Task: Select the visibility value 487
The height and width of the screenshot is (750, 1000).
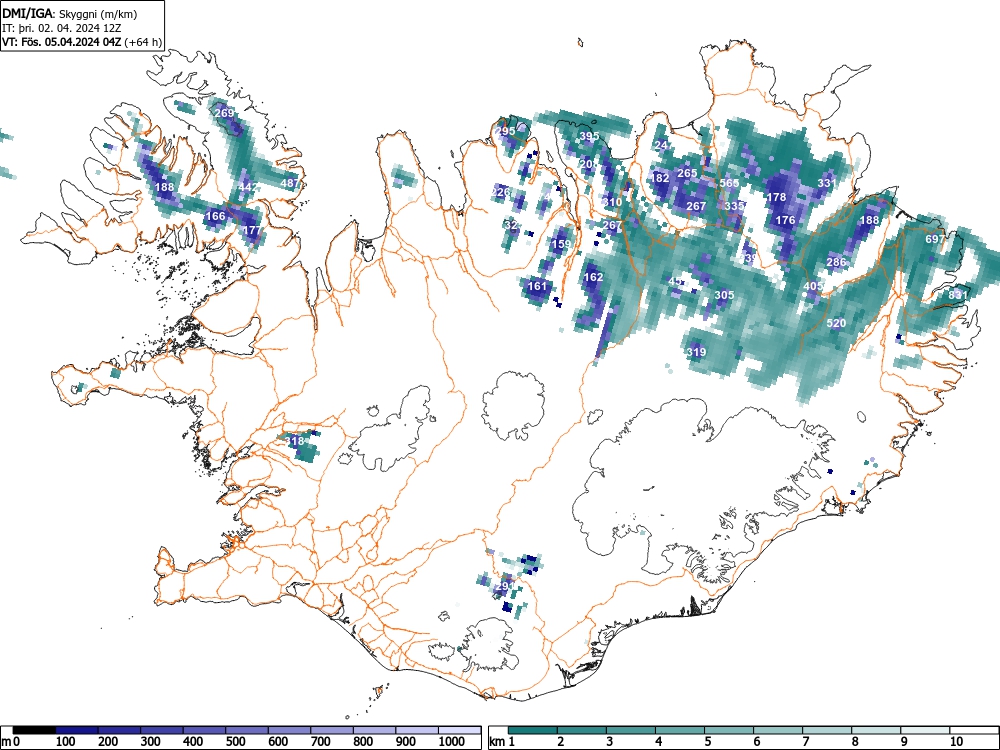Action: pyautogui.click(x=290, y=183)
